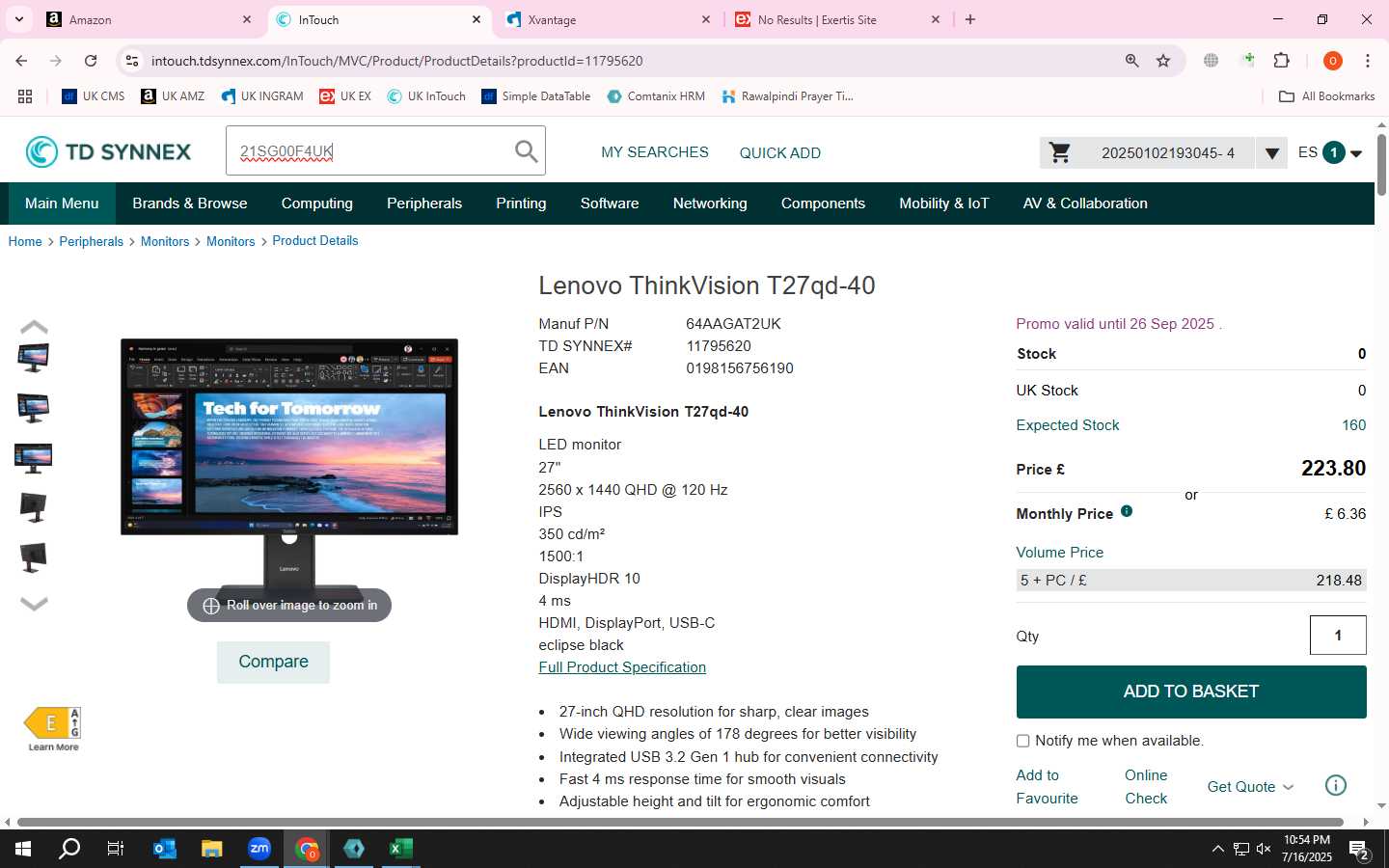Open the Chrome profile avatar icon
1389x868 pixels.
click(1332, 61)
